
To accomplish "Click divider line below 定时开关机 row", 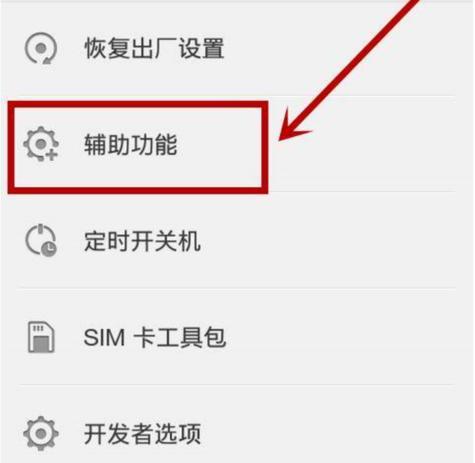I will click(x=237, y=288).
